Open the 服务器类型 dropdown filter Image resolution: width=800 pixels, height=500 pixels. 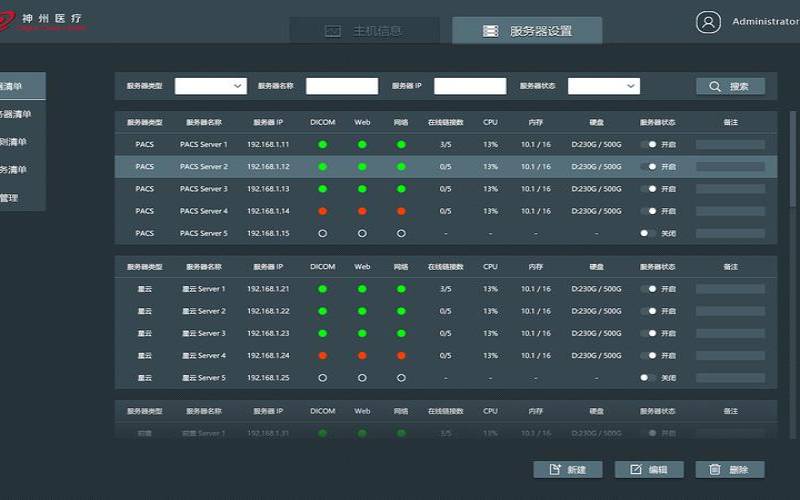[x=210, y=86]
